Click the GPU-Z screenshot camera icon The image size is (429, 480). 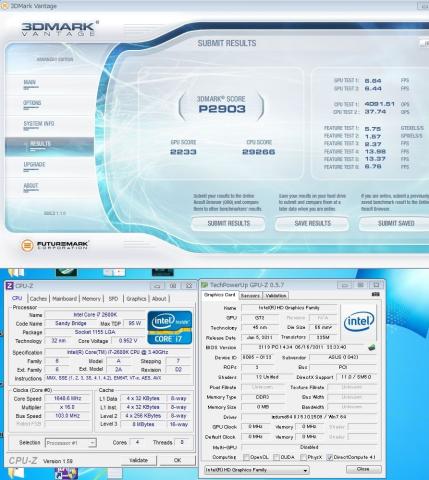pyautogui.click(x=375, y=294)
